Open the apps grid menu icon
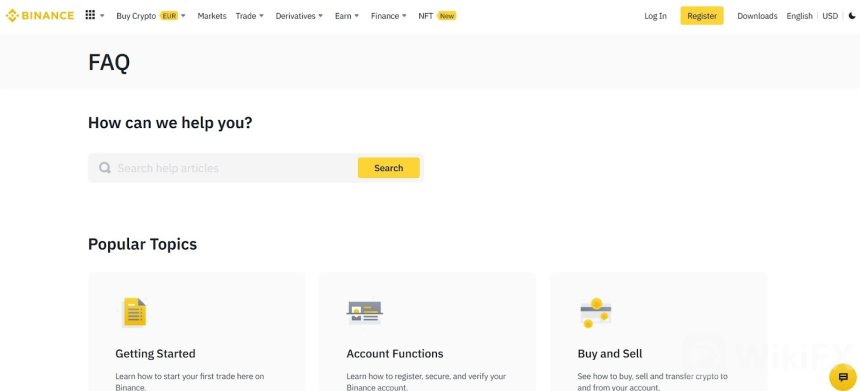The width and height of the screenshot is (860, 391). [x=90, y=15]
